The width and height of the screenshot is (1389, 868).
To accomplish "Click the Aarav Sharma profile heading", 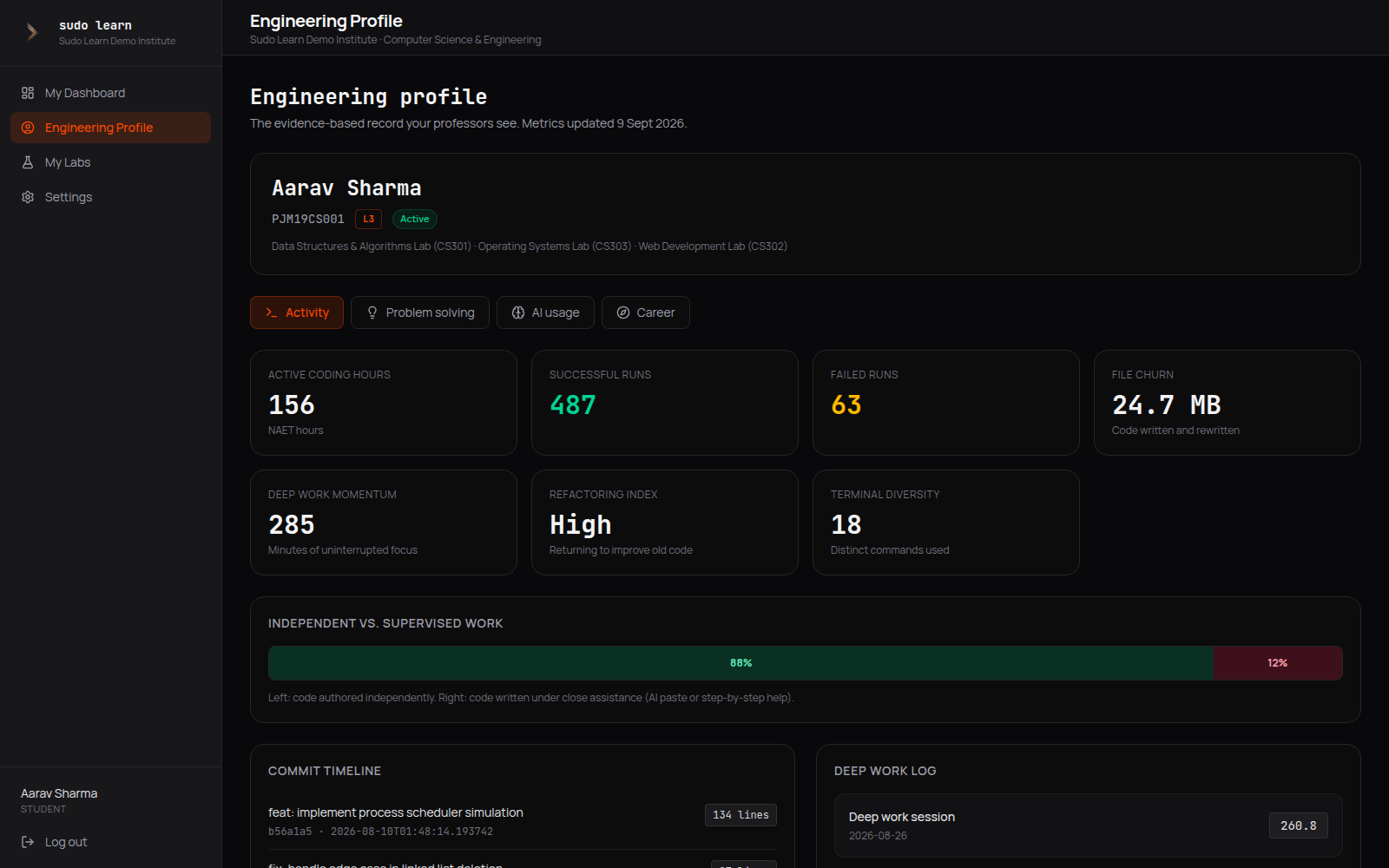I will pos(346,188).
